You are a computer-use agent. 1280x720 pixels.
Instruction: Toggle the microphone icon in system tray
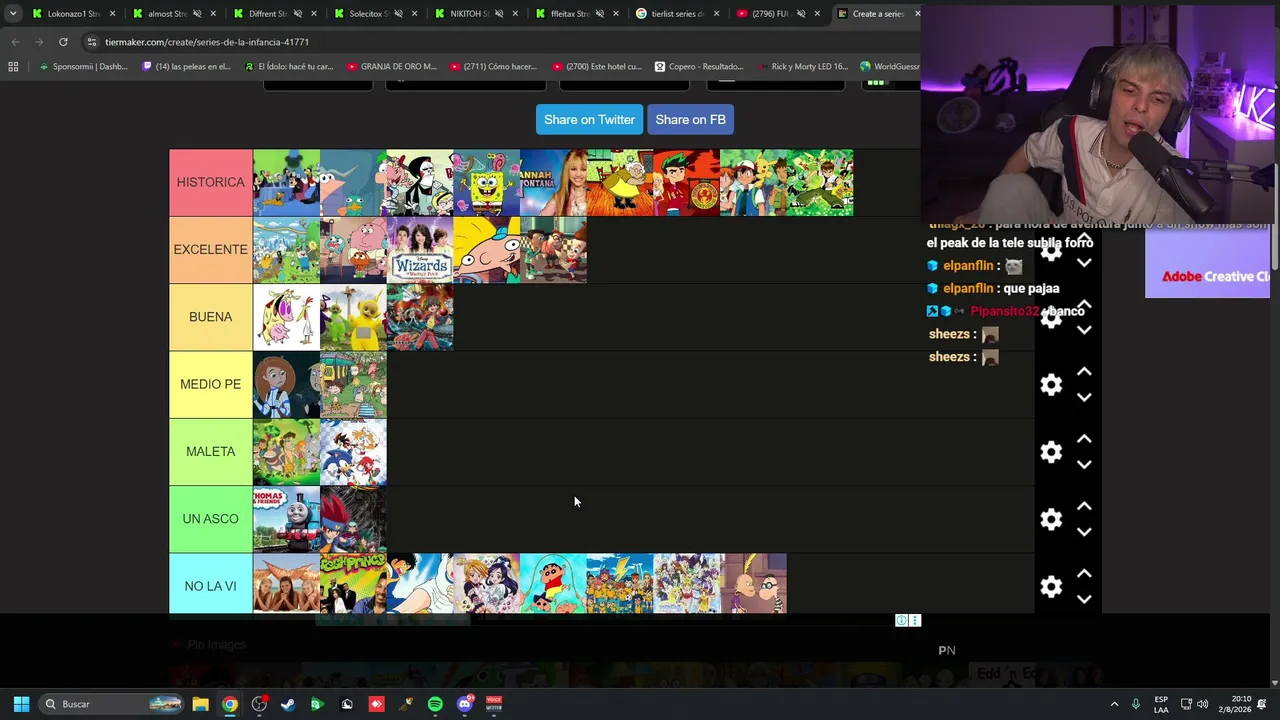tap(1136, 704)
